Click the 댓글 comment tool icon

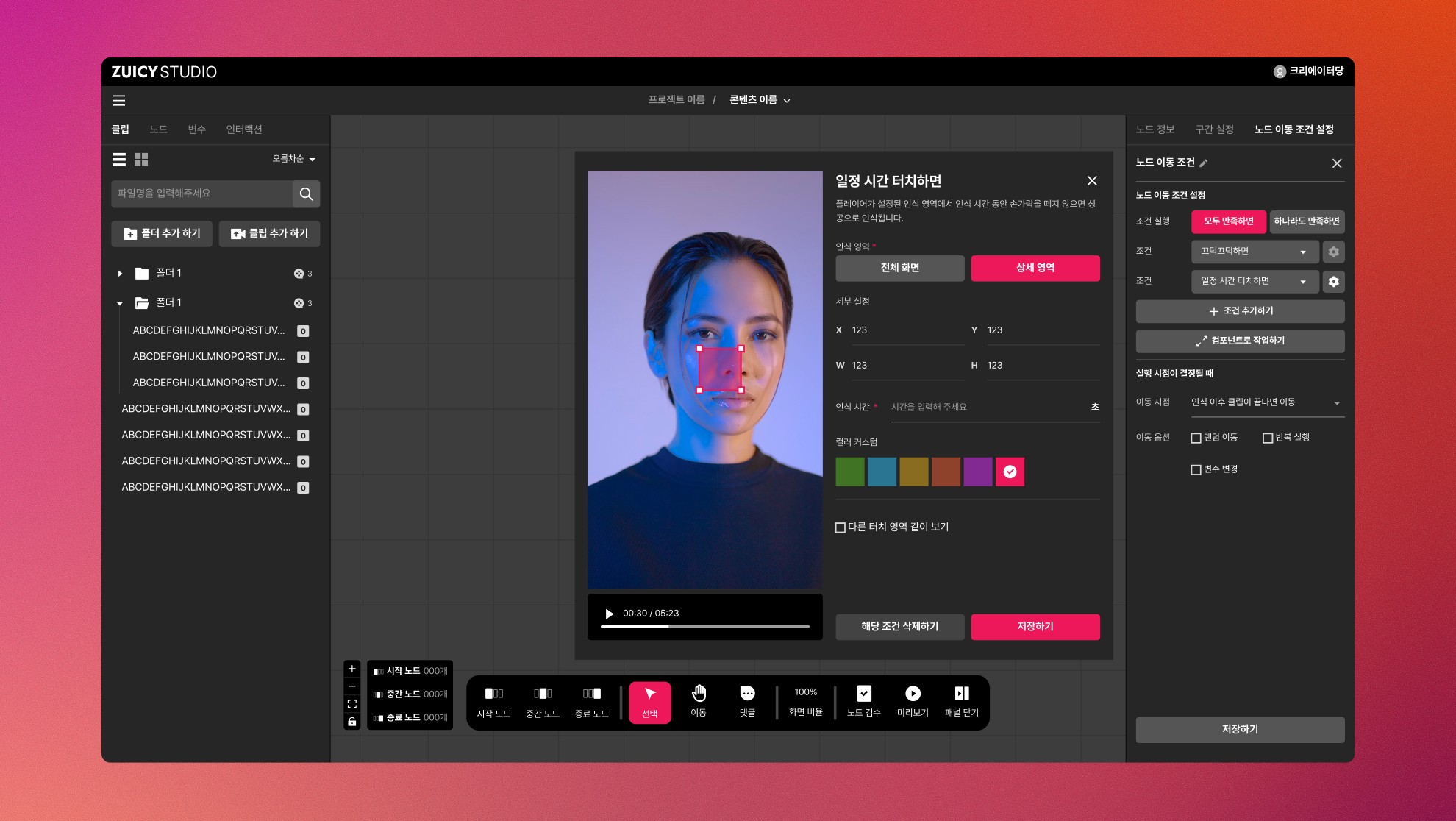coord(747,694)
